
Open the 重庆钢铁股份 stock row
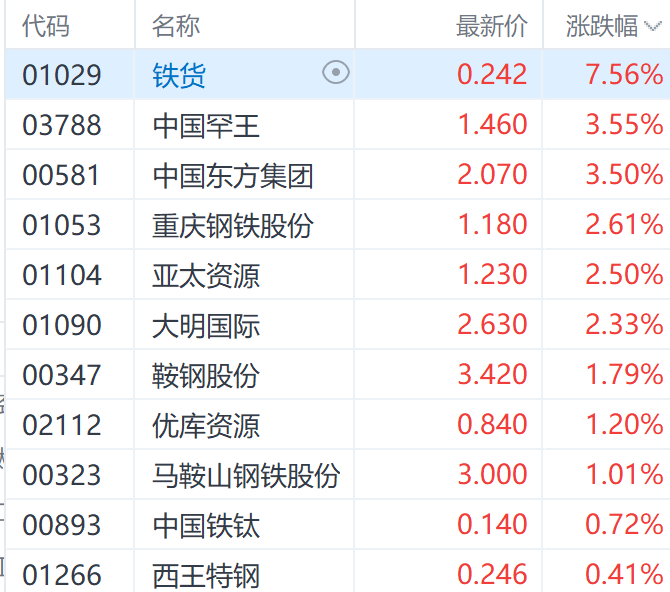pos(233,226)
